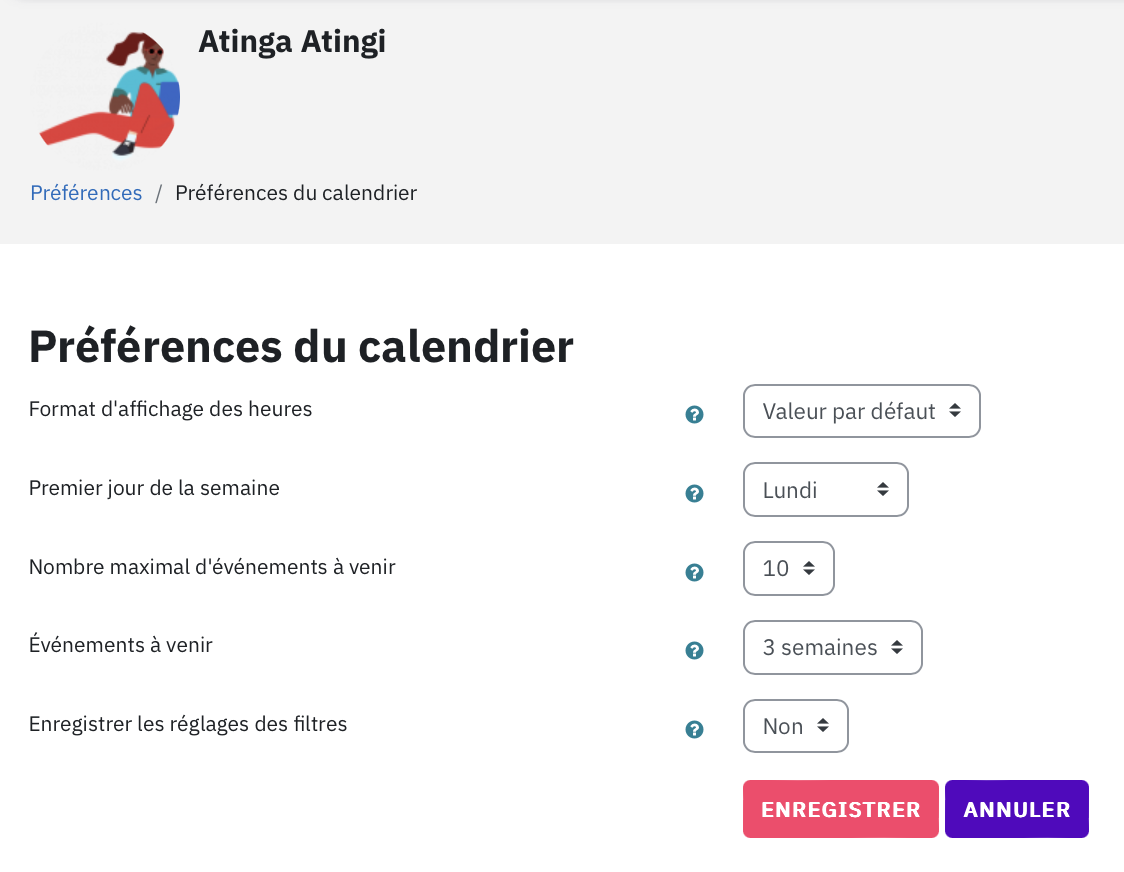The image size is (1124, 872).
Task: Go to Préférences breadcrumb link
Action: (x=86, y=193)
